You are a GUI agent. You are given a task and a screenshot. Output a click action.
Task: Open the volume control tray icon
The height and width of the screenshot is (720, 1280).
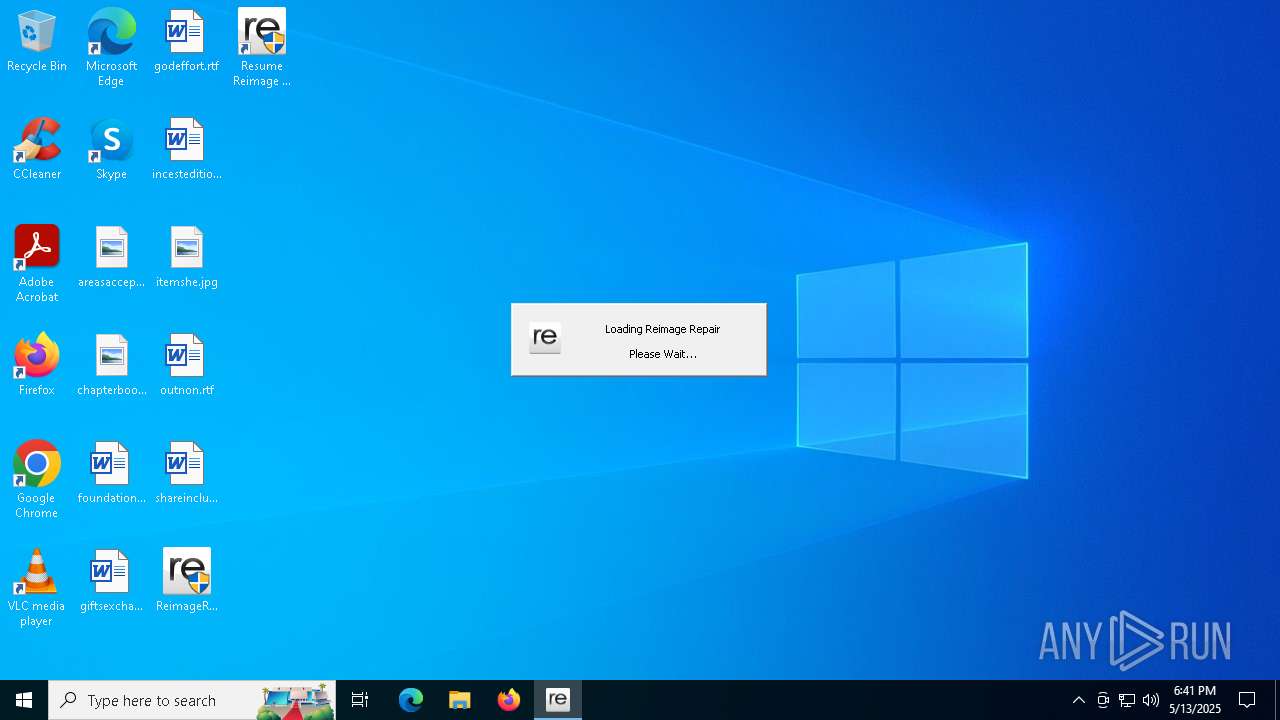[x=1151, y=700]
